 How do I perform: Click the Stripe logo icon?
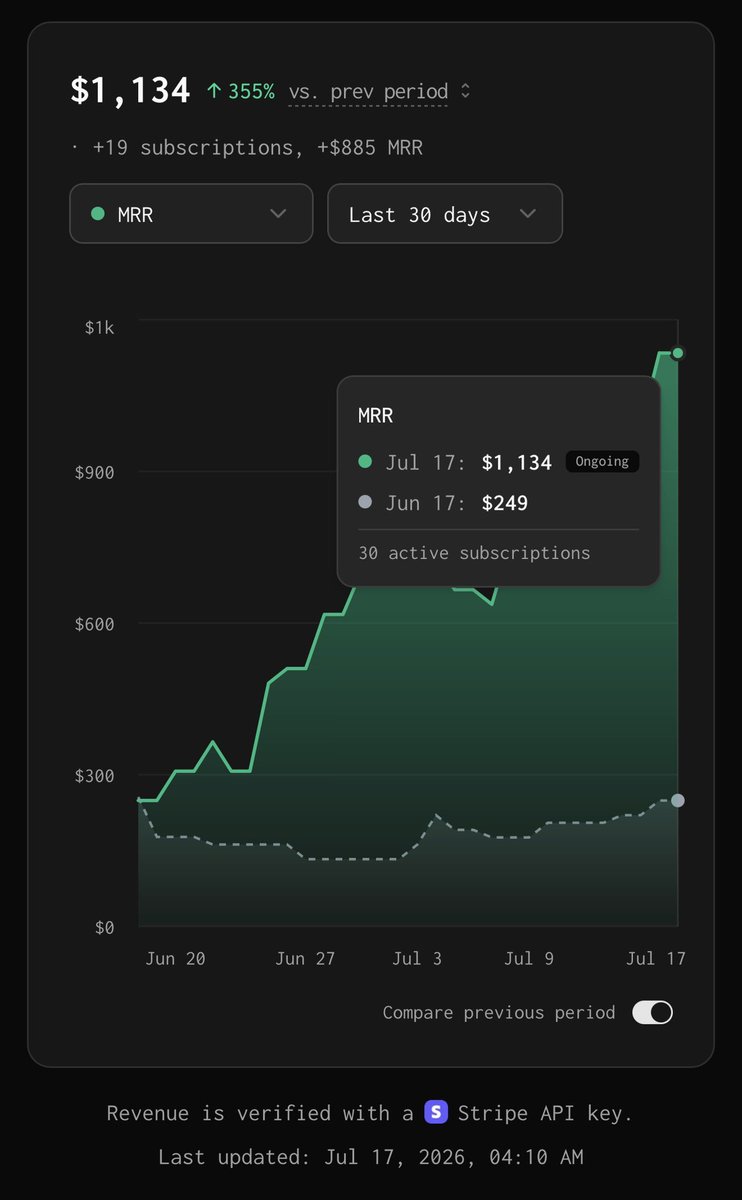coord(436,1112)
